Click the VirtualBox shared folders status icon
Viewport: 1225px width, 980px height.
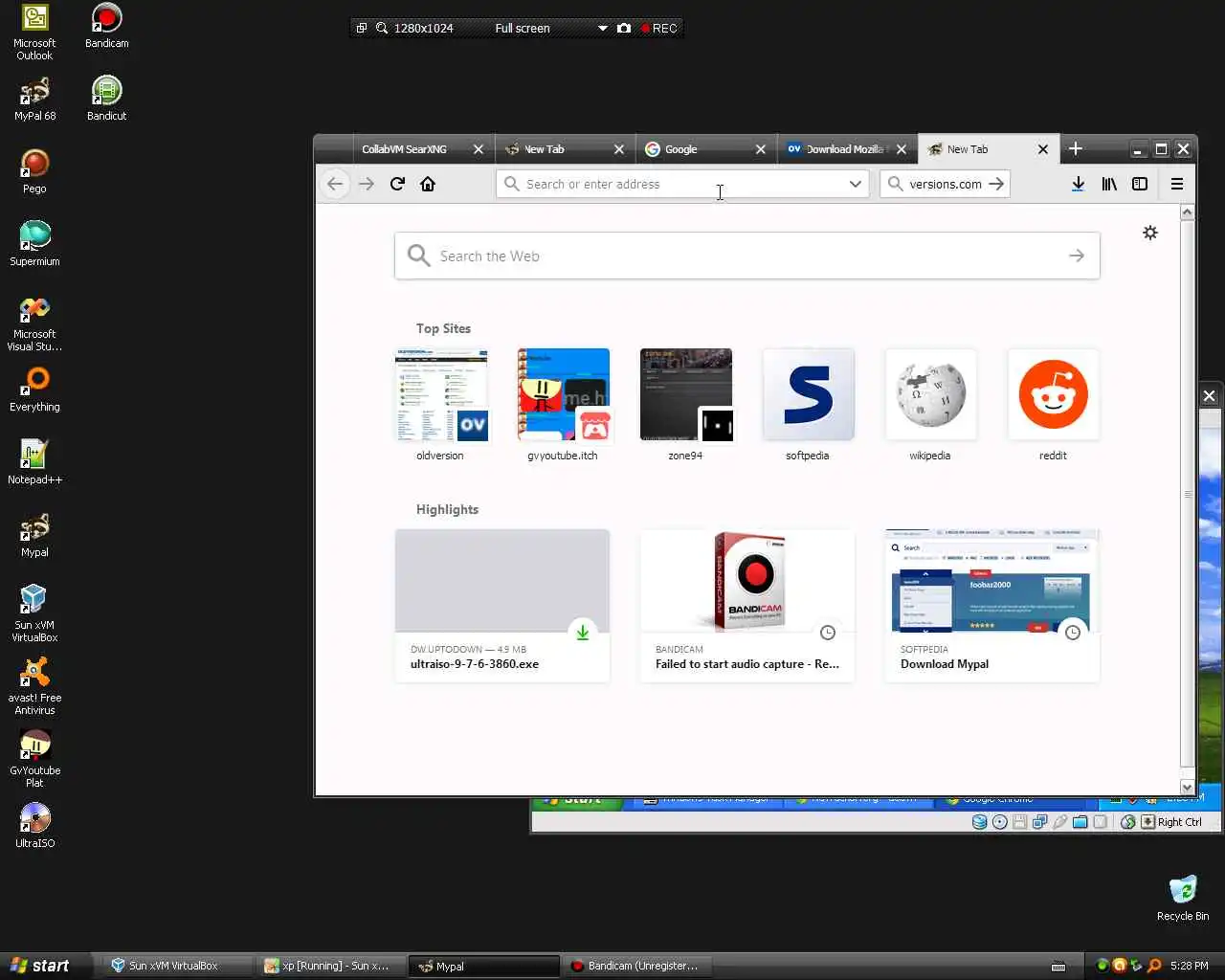pyautogui.click(x=1080, y=822)
